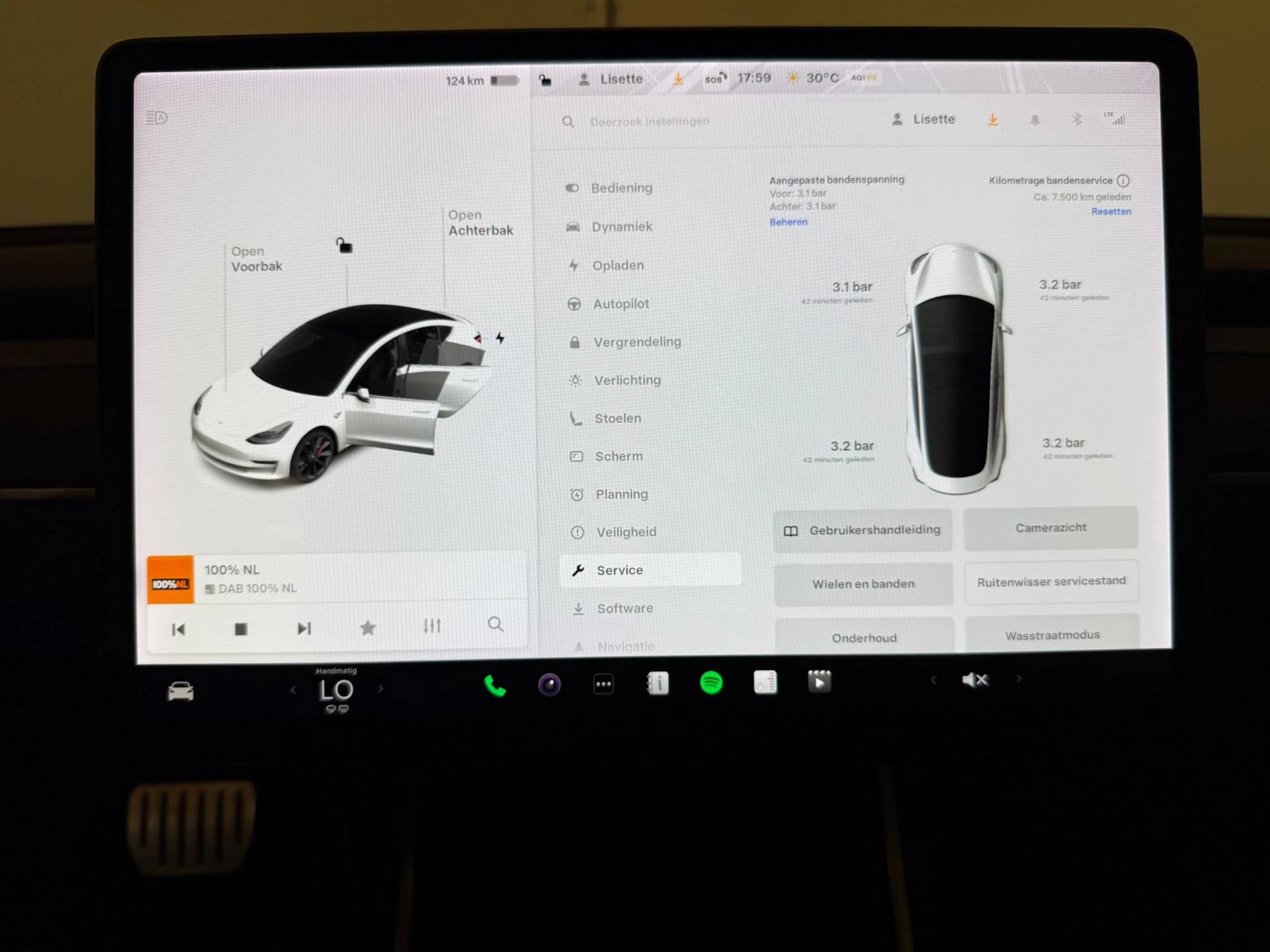Open the Autopilot settings menu item
1270x952 pixels.
click(x=620, y=304)
